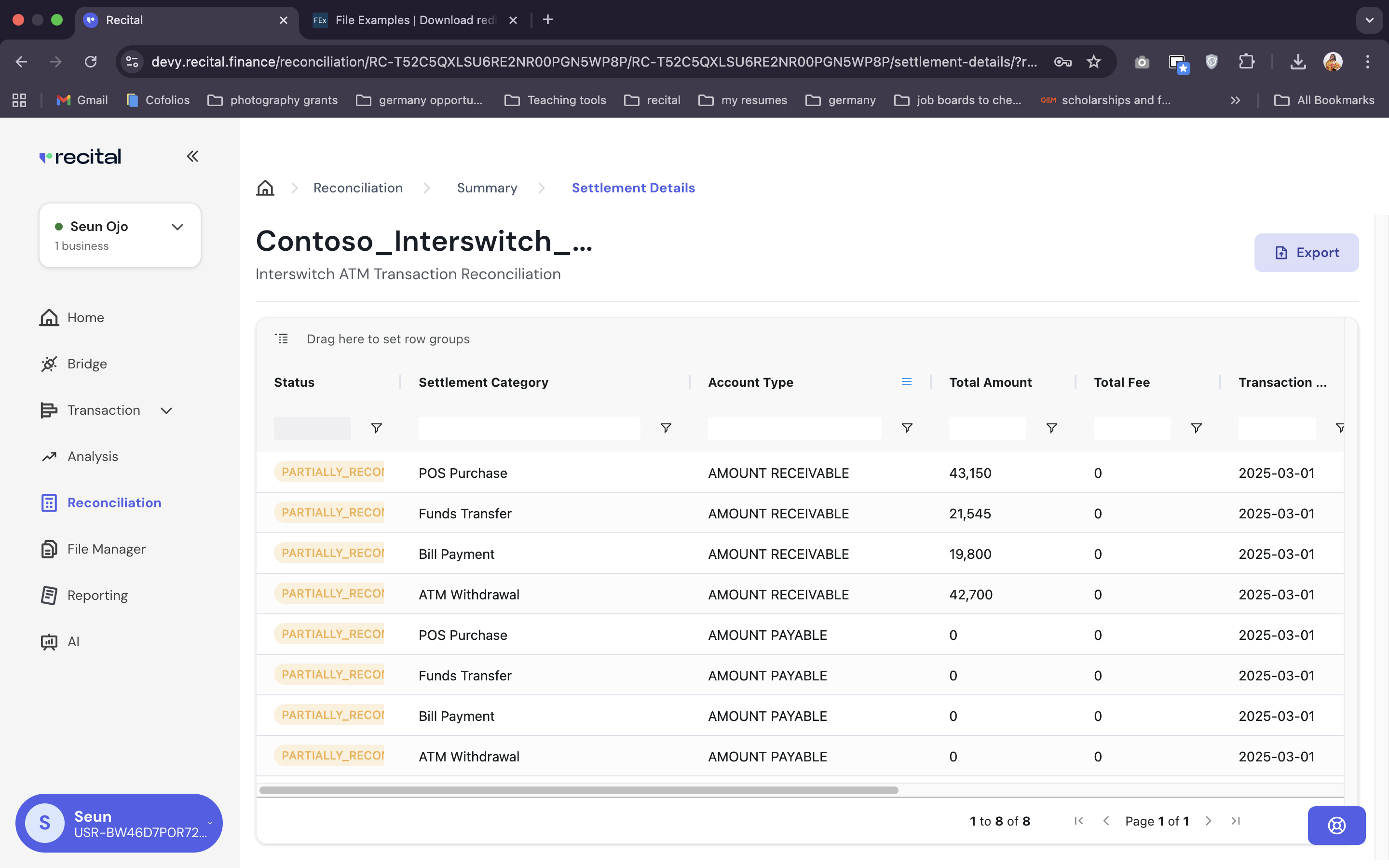Switch to File Examples browser tab

(x=414, y=20)
